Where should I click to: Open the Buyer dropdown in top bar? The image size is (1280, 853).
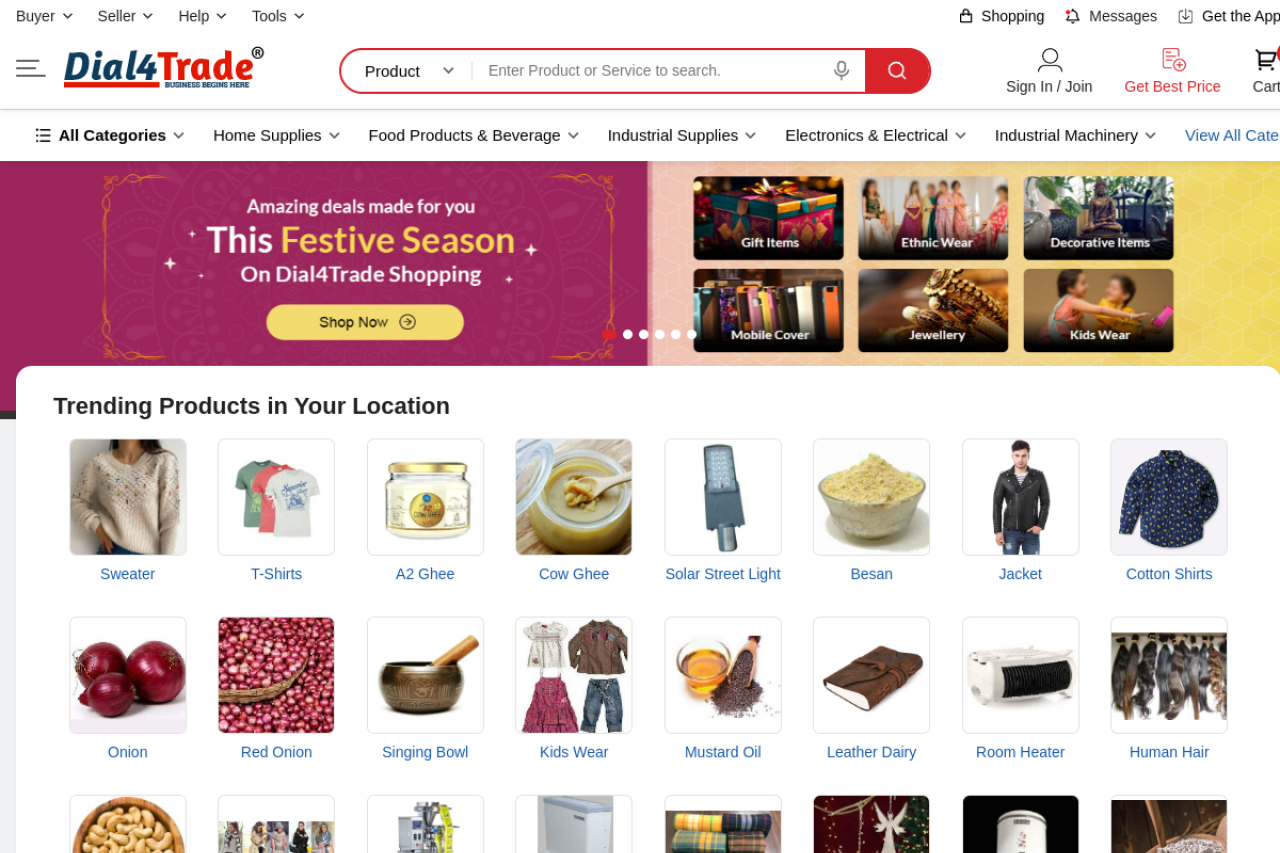click(45, 16)
